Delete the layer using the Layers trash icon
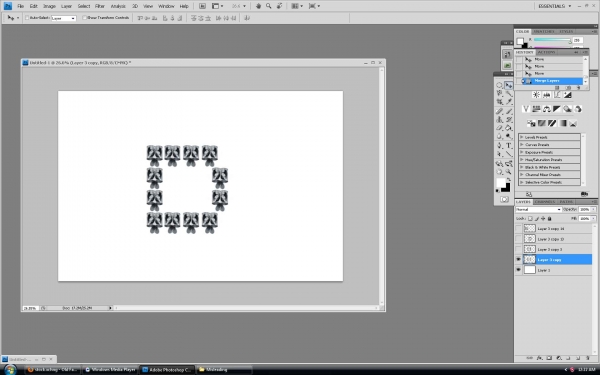This screenshot has height=375, width=600. [x=588, y=358]
